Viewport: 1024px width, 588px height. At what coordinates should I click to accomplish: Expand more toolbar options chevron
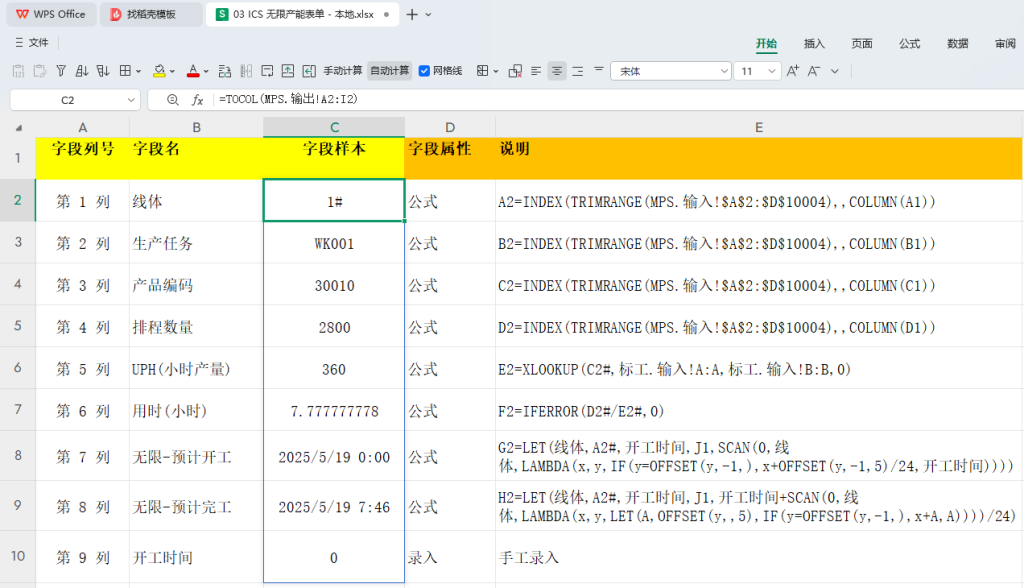pyautogui.click(x=835, y=71)
